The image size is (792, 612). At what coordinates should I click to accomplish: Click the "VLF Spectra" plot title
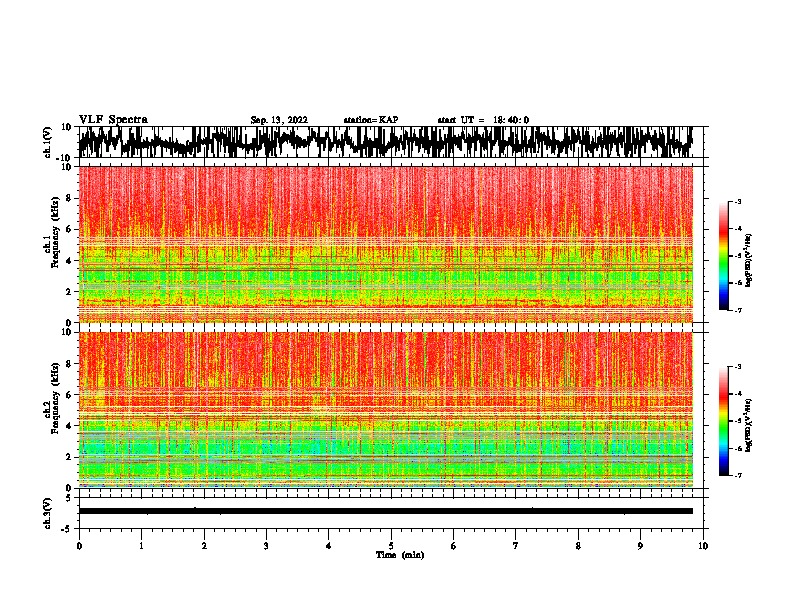113,120
